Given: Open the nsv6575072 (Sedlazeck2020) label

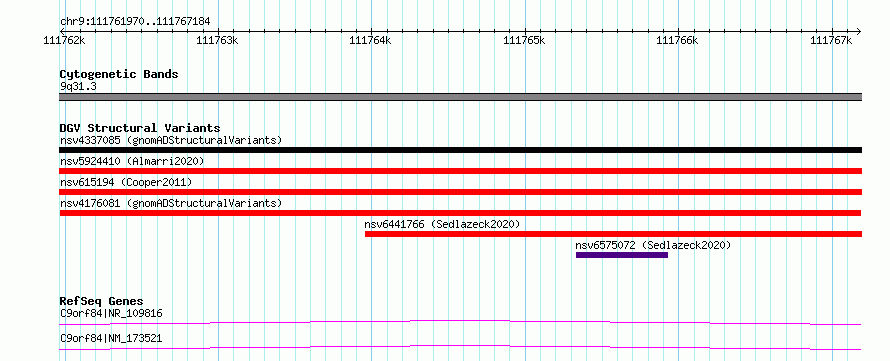Looking at the screenshot, I should pos(653,245).
